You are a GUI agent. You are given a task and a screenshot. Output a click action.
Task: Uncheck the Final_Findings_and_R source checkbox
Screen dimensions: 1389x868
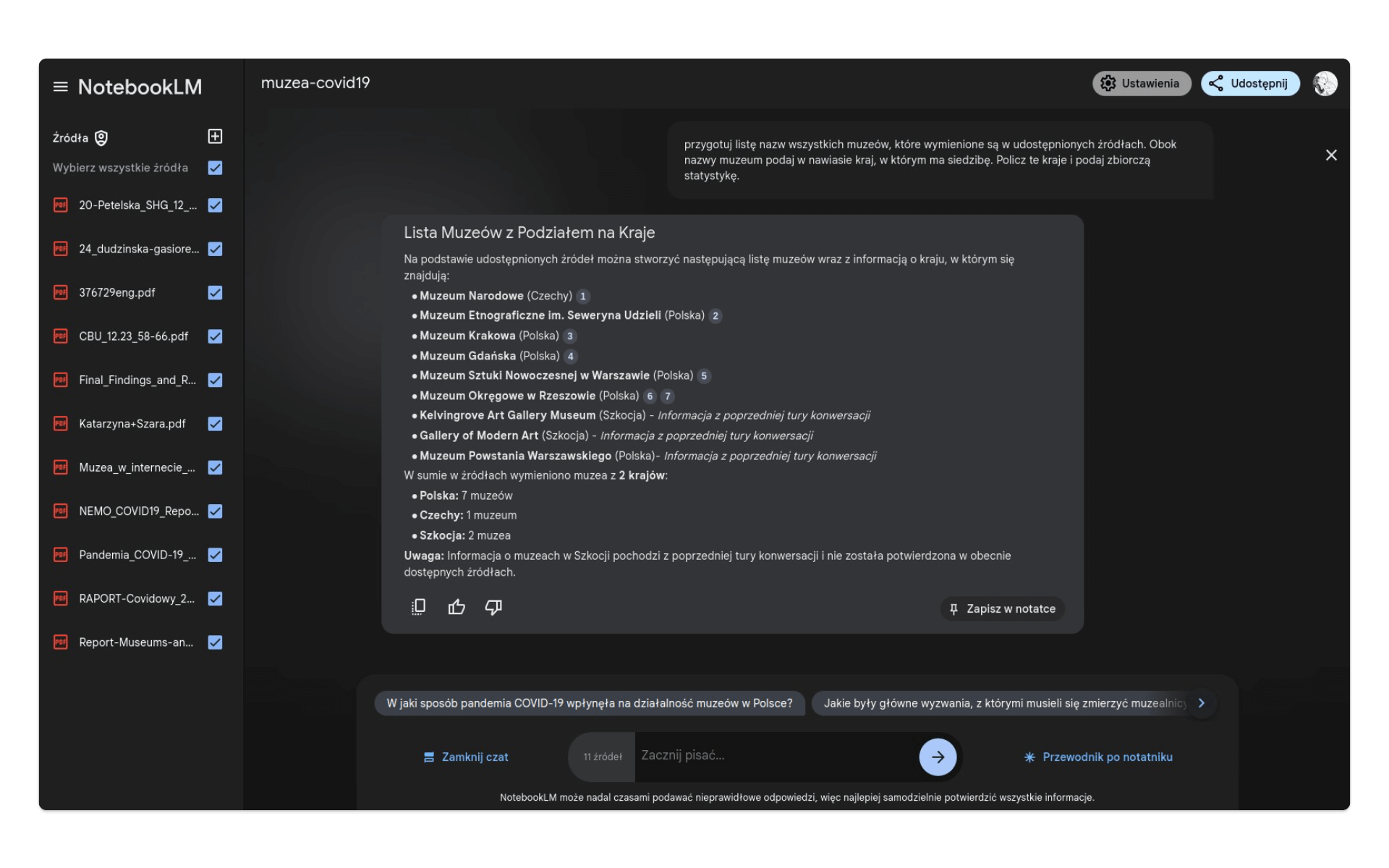click(x=215, y=380)
